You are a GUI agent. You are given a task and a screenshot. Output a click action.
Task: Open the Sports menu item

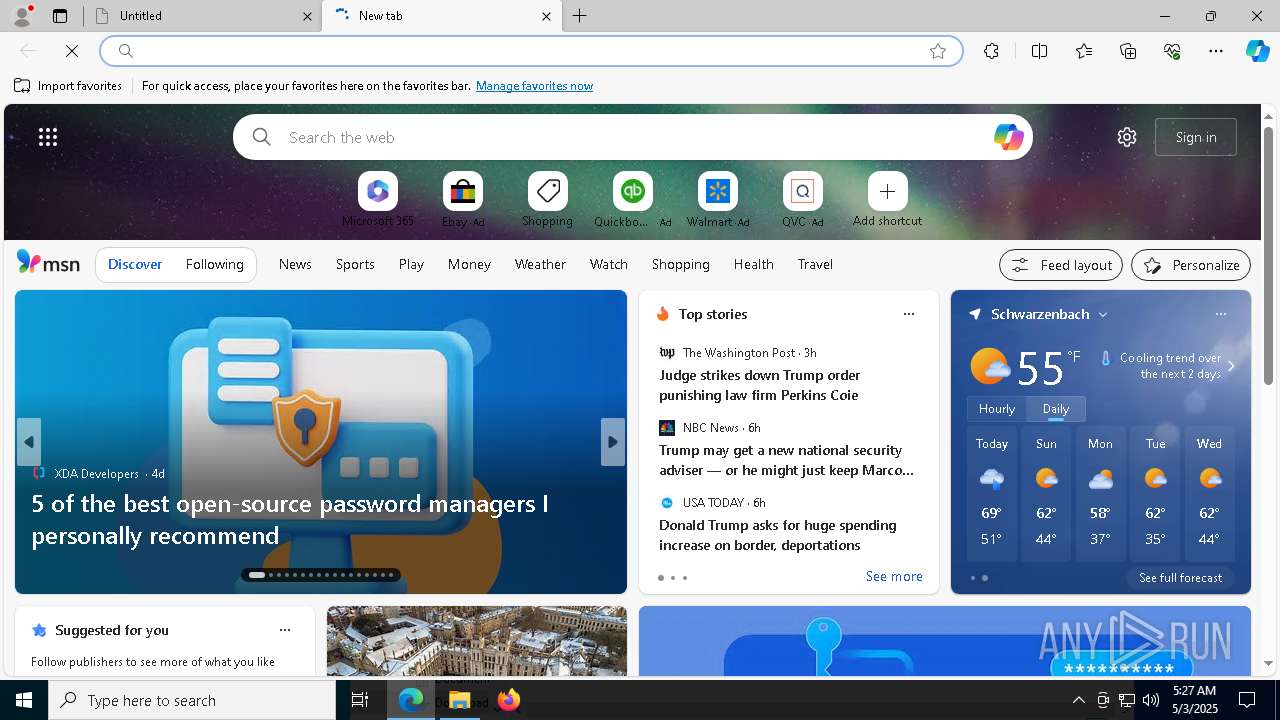click(x=355, y=264)
